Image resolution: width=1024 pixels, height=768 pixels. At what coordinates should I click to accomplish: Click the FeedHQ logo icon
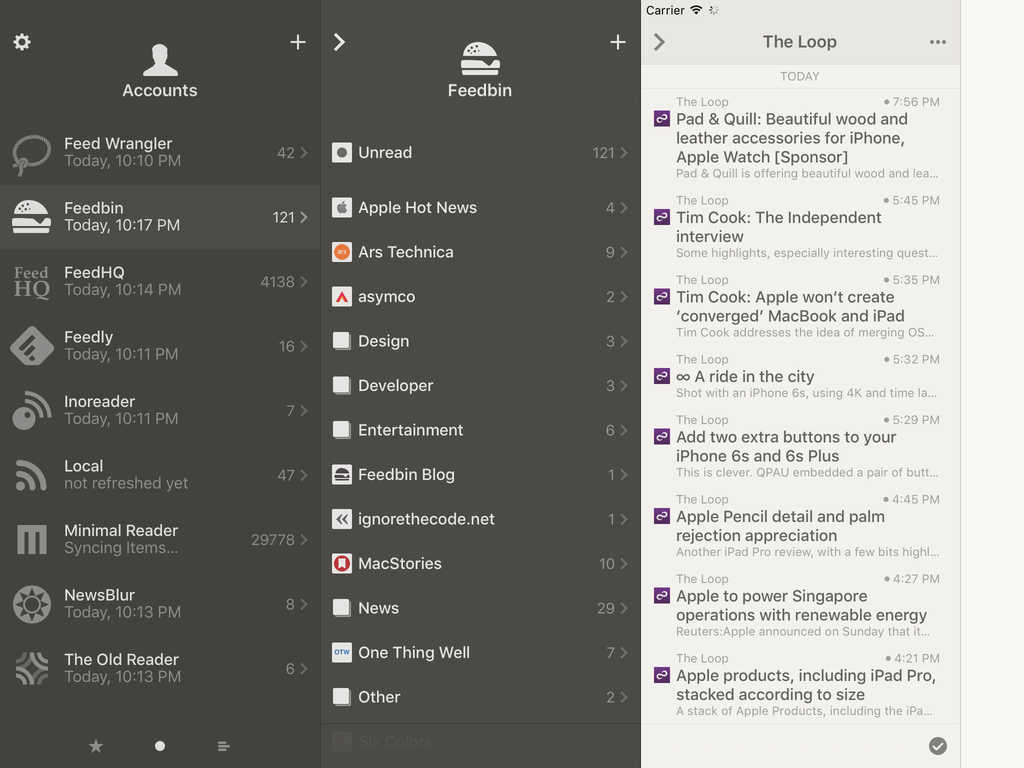[31, 281]
